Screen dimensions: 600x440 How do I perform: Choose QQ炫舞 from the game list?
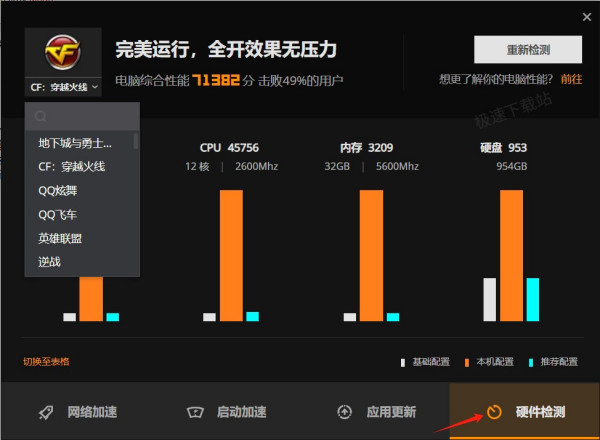pos(57,191)
